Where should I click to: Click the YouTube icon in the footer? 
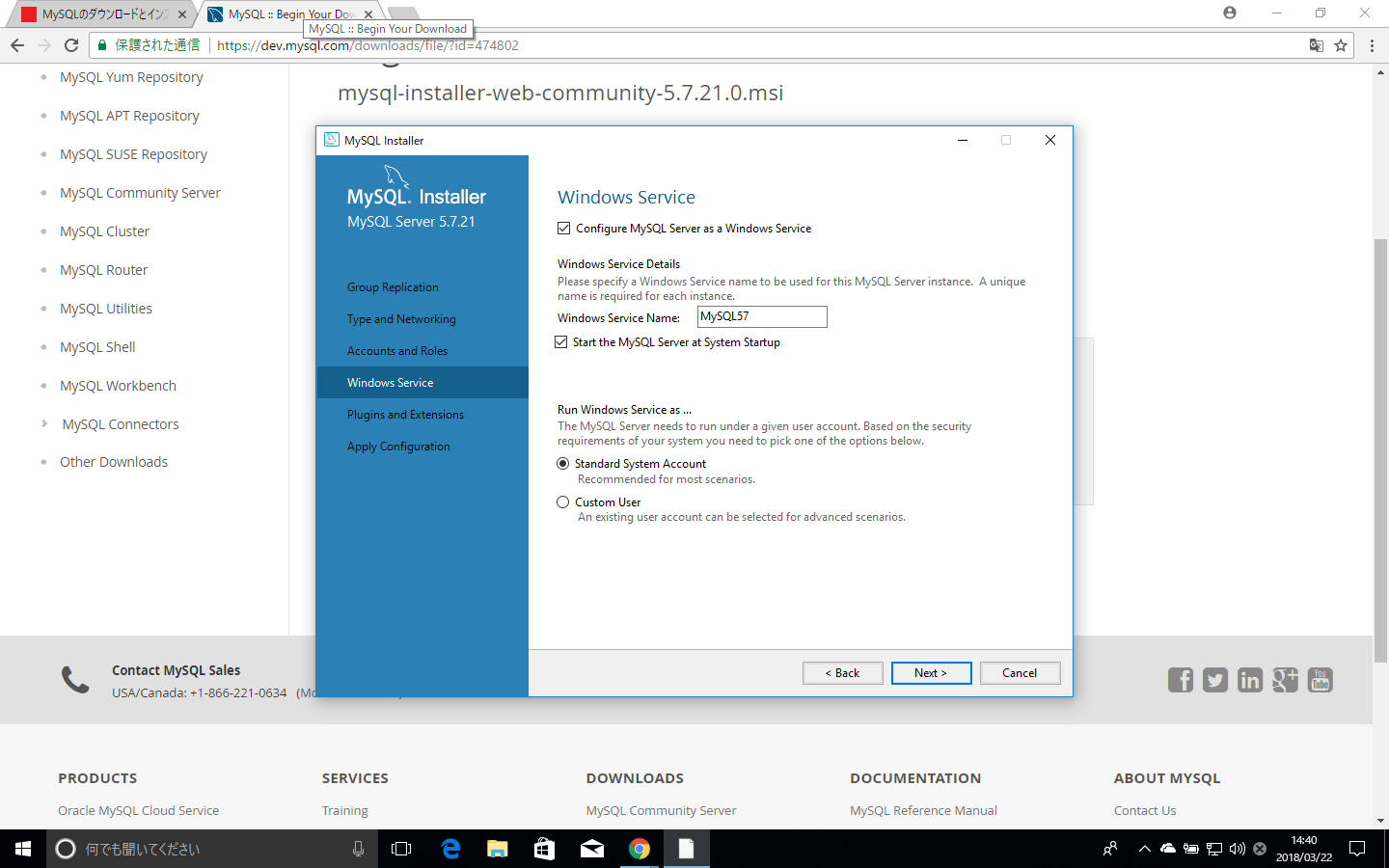(x=1320, y=680)
